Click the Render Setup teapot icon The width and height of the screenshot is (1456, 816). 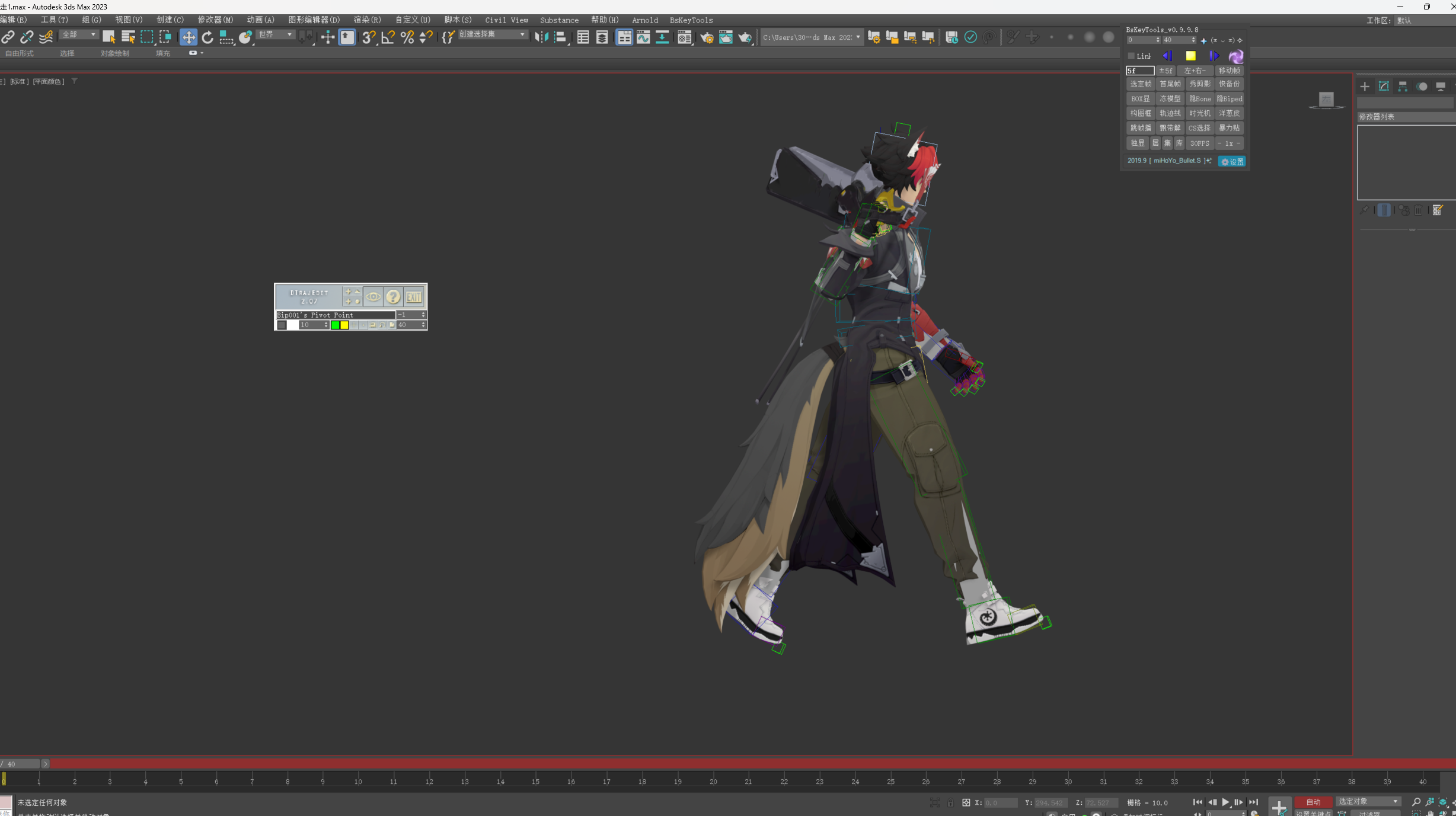click(x=707, y=37)
